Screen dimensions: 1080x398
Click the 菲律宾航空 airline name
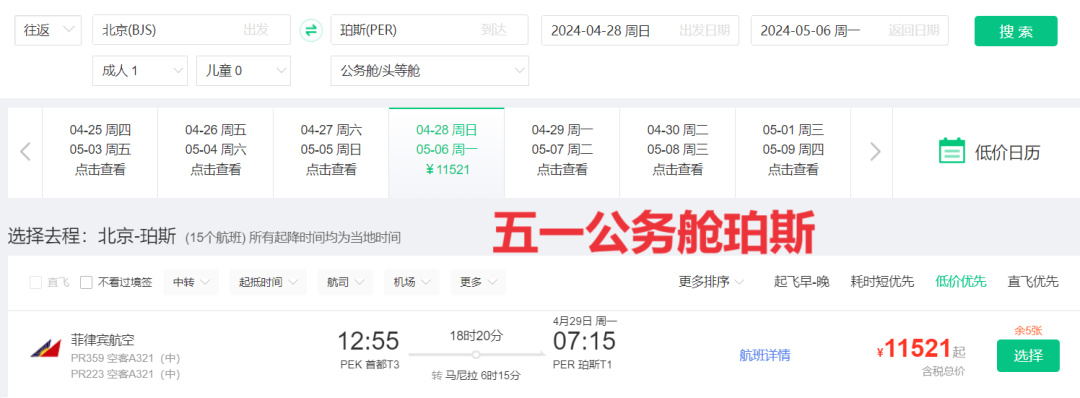click(103, 340)
